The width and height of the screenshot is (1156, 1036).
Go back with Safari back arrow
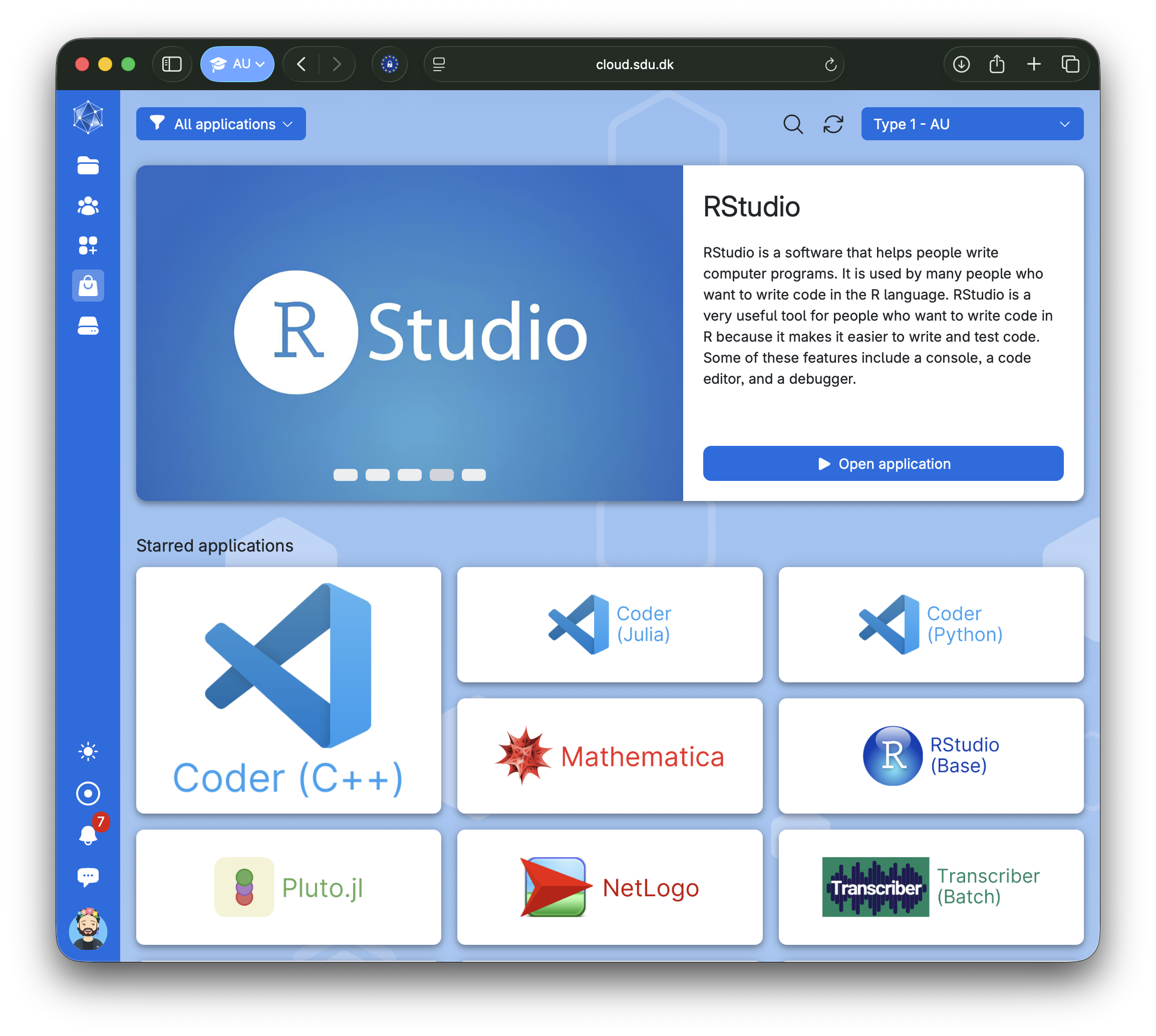tap(302, 64)
